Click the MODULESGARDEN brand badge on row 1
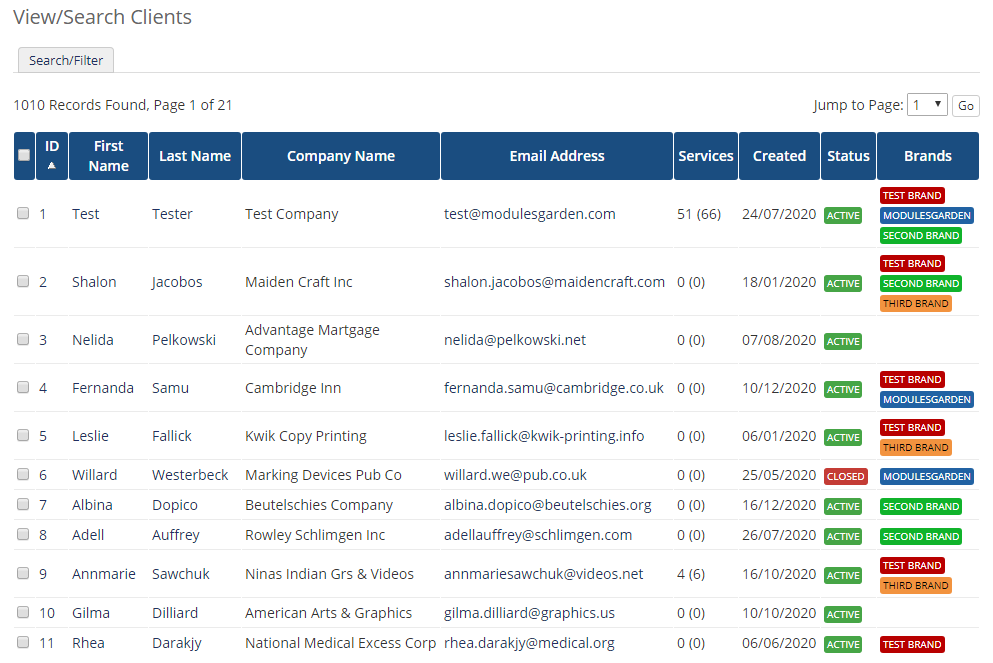This screenshot has width=993, height=663. pos(926,215)
